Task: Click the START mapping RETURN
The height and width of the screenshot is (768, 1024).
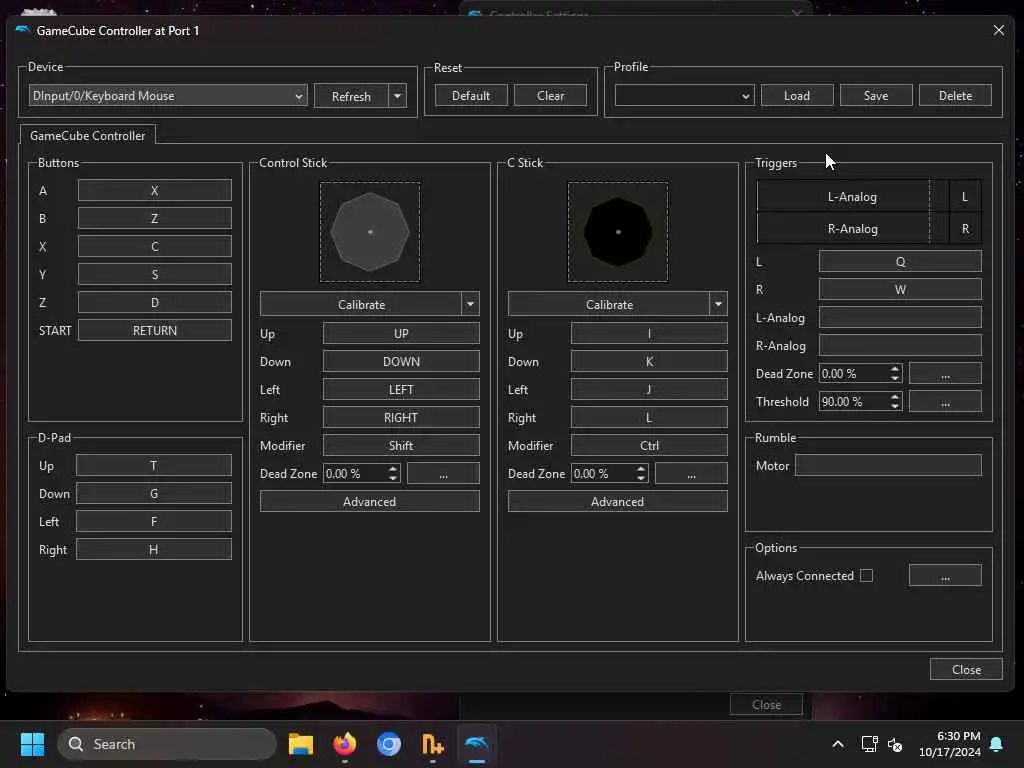Action: click(x=155, y=330)
